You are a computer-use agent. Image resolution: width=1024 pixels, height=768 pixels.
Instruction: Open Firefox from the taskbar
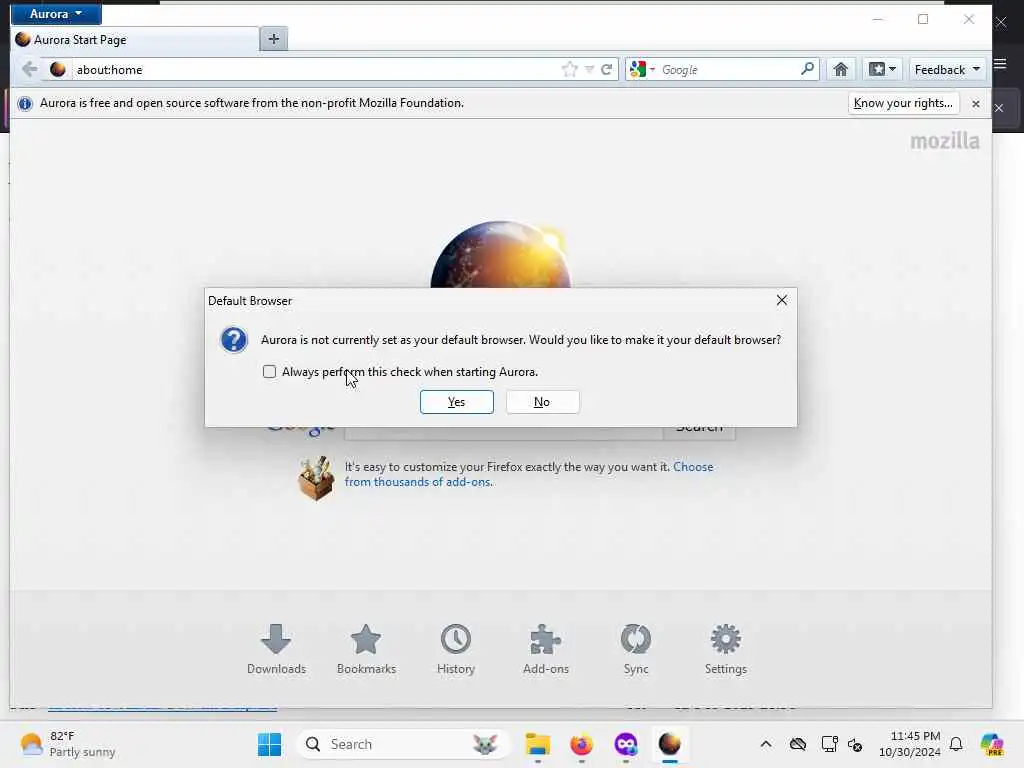pos(581,744)
